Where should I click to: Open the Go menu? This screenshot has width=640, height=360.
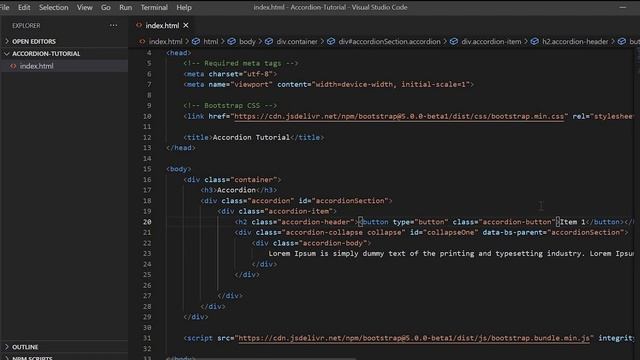pos(106,7)
